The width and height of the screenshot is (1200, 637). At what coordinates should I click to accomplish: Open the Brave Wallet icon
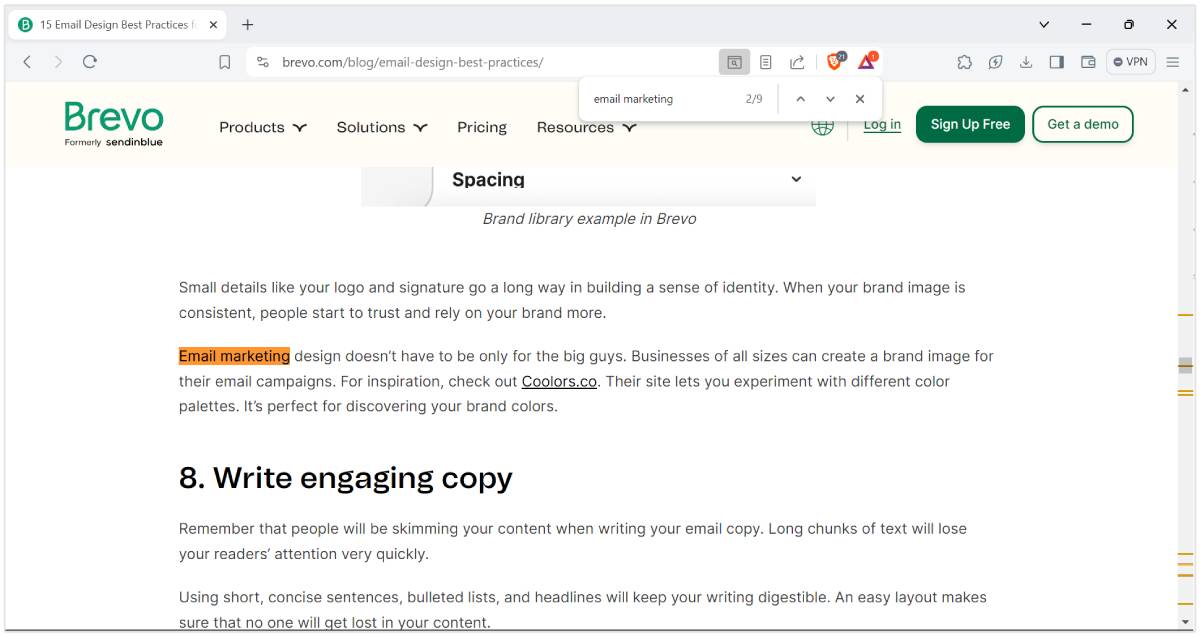1088,62
